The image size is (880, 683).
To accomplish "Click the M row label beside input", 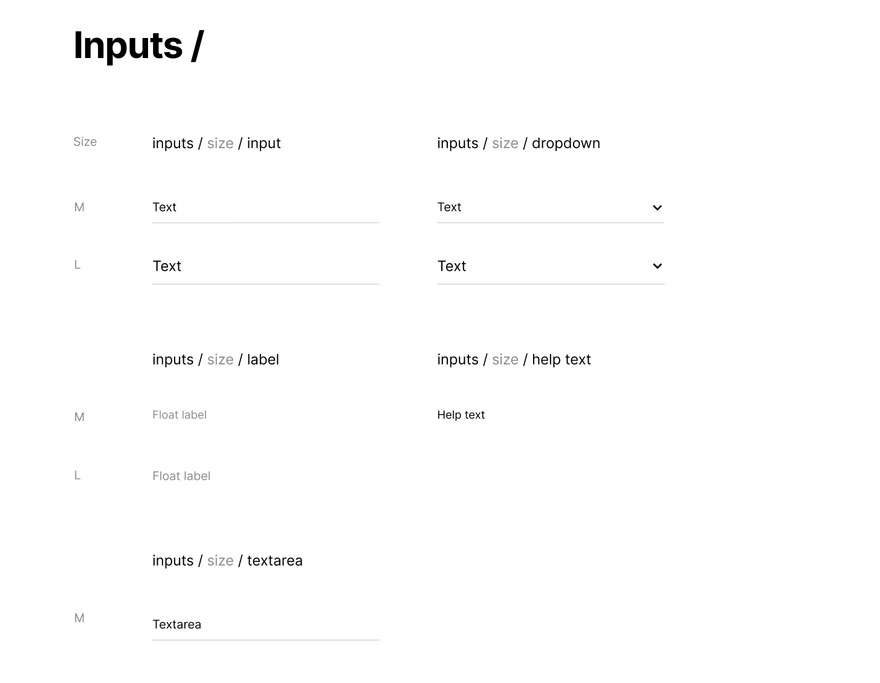I will tap(79, 208).
